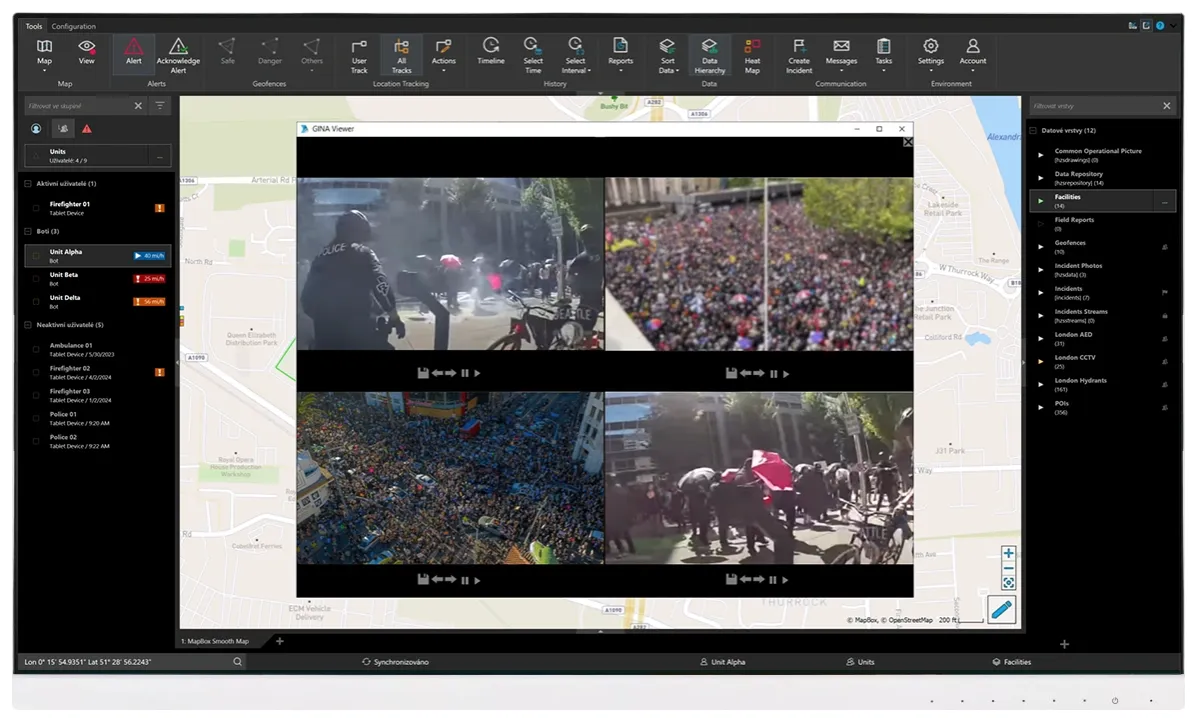The image size is (1200, 718).
Task: Select the Police 01 checkbox
Action: tap(36, 418)
